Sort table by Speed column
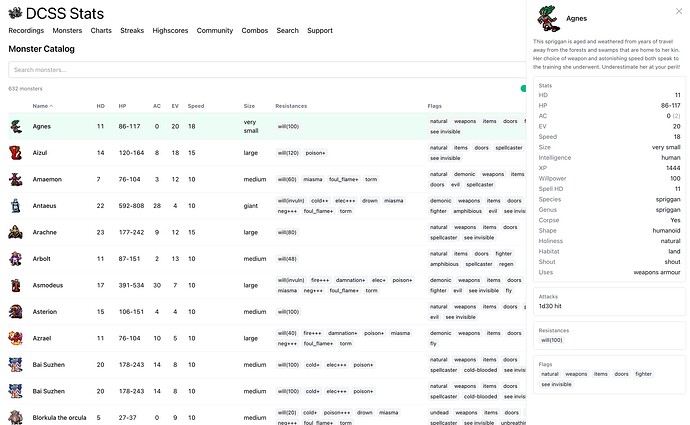The image size is (690, 425). pyautogui.click(x=195, y=106)
